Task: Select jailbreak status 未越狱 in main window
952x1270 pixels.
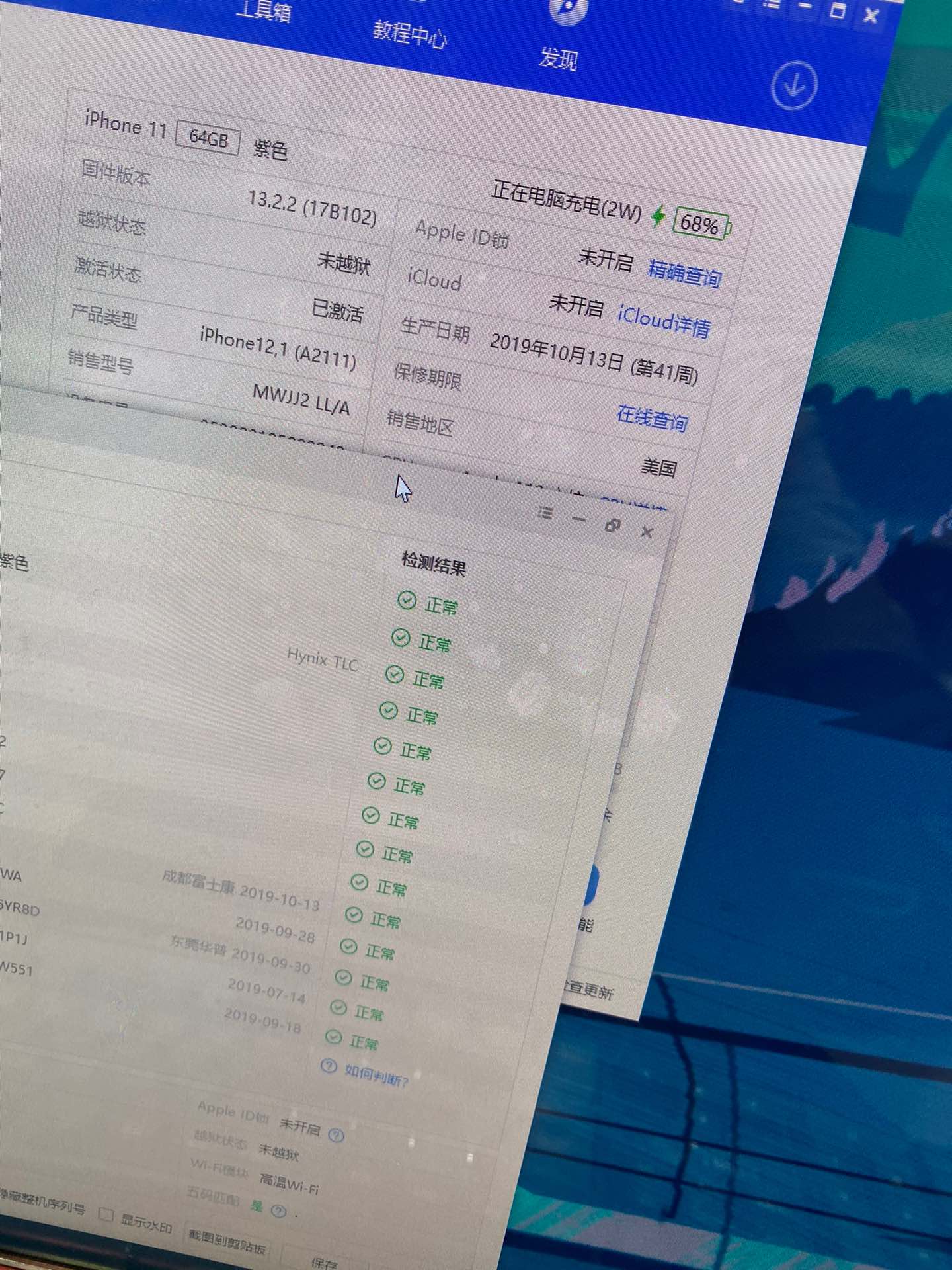Action: point(344,263)
